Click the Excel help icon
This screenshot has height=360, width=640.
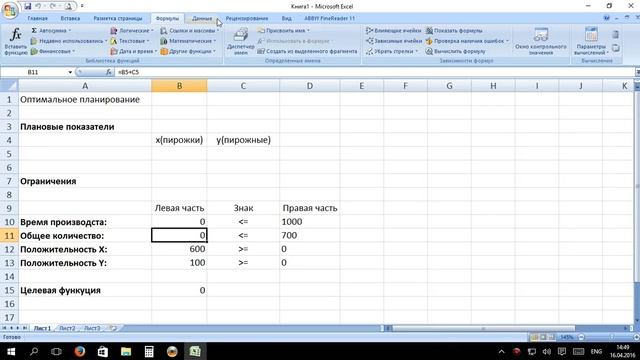pyautogui.click(x=607, y=18)
